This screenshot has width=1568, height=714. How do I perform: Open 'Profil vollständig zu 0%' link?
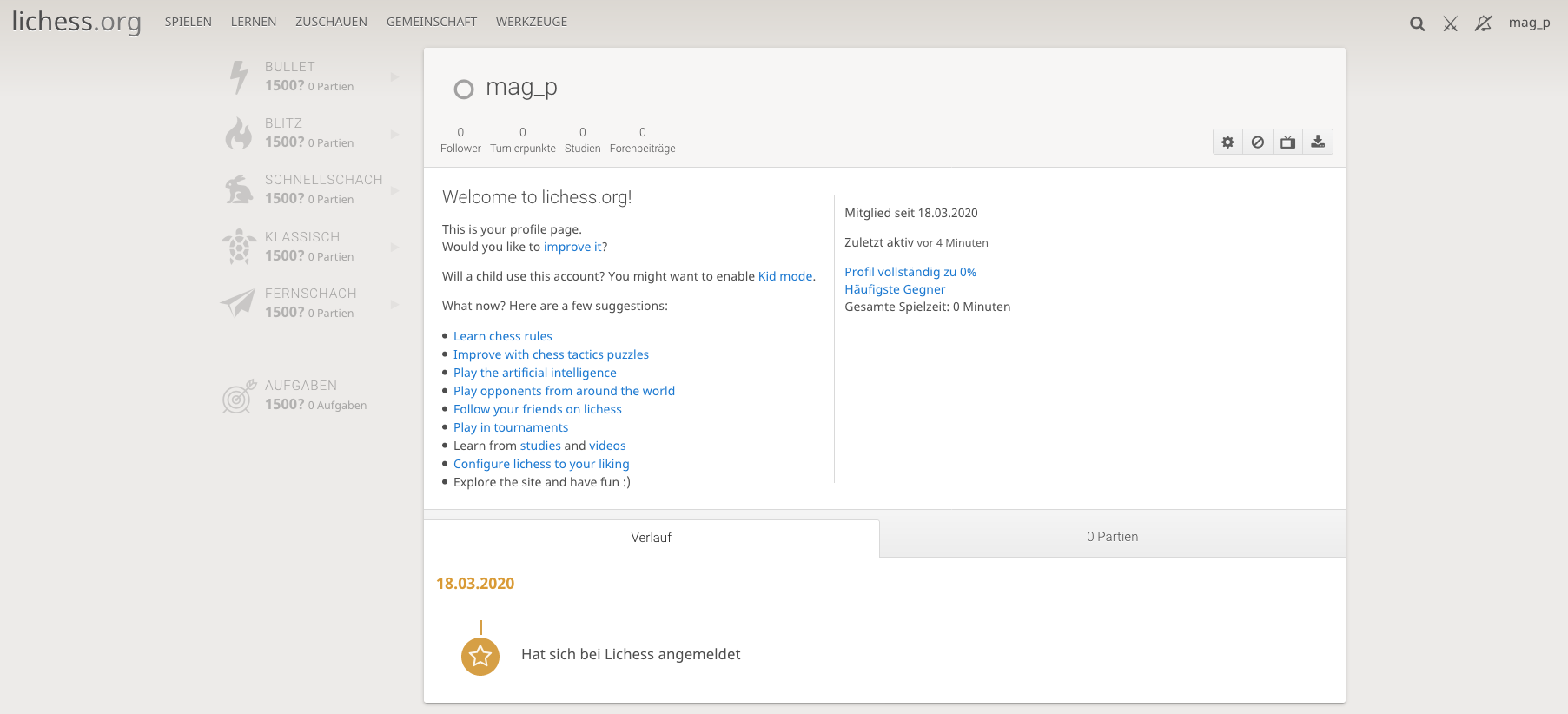click(x=910, y=272)
